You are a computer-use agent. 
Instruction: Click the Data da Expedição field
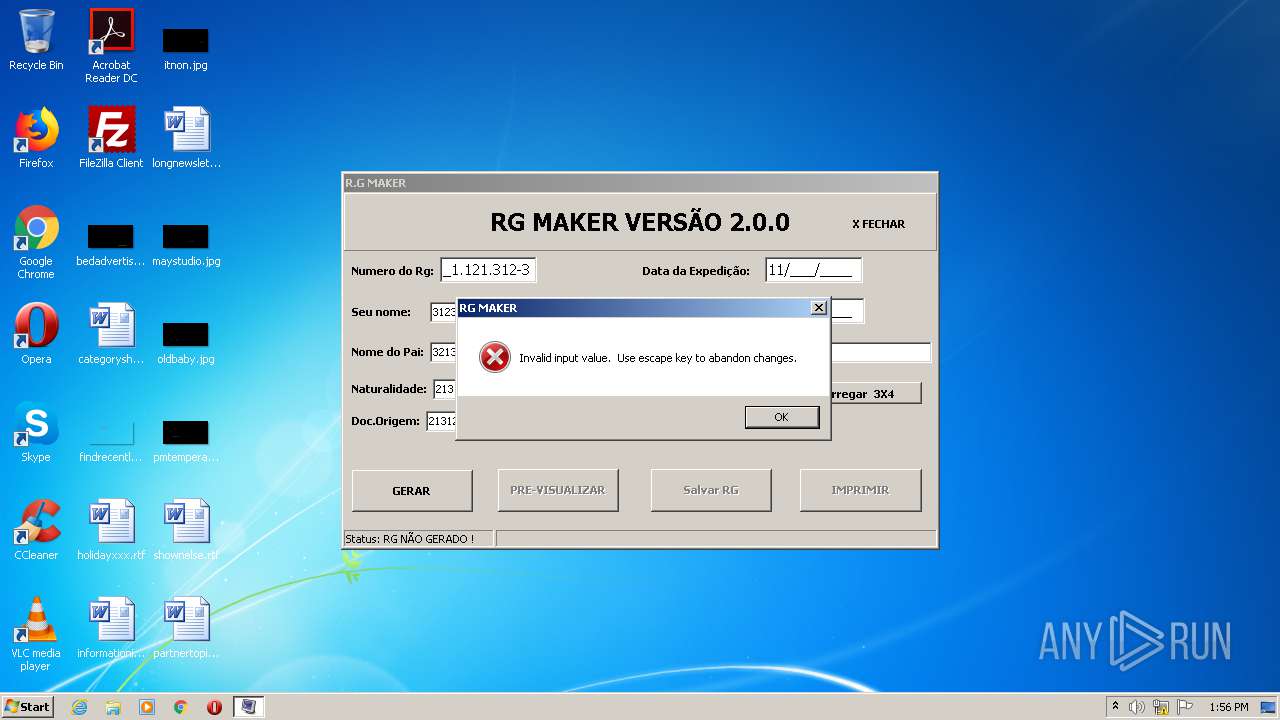(813, 270)
